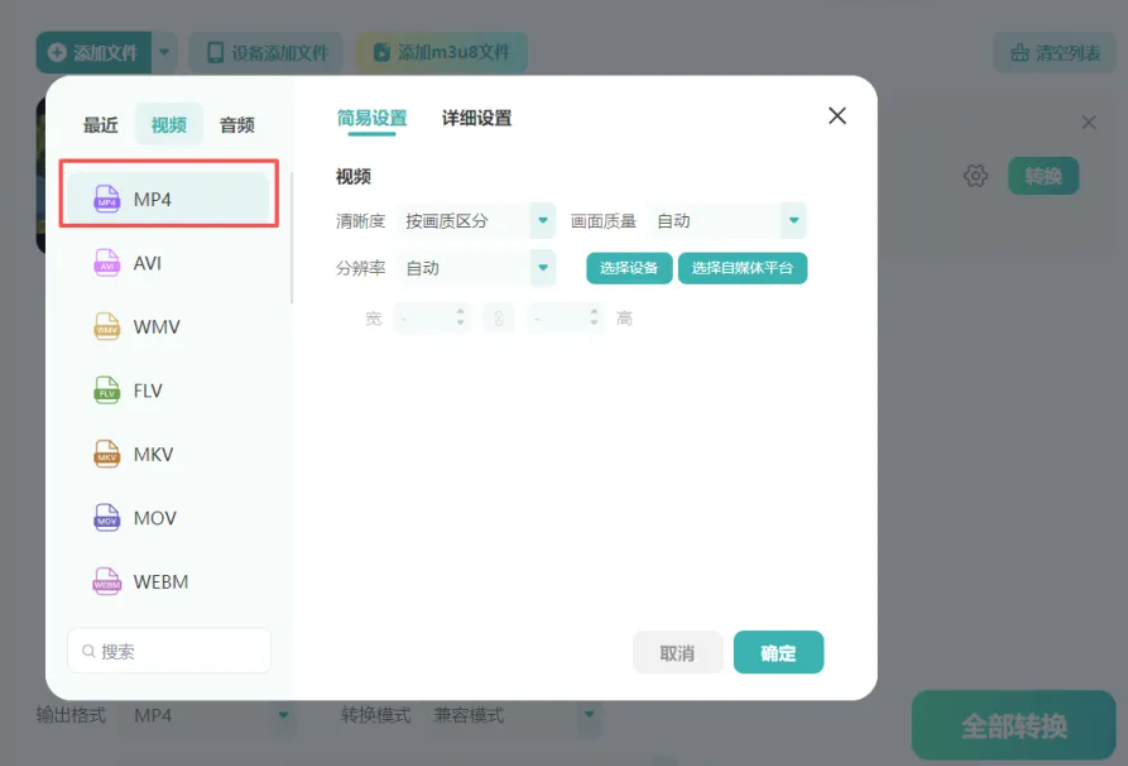This screenshot has height=766, width=1128.
Task: Close the format settings dialog
Action: coord(837,116)
